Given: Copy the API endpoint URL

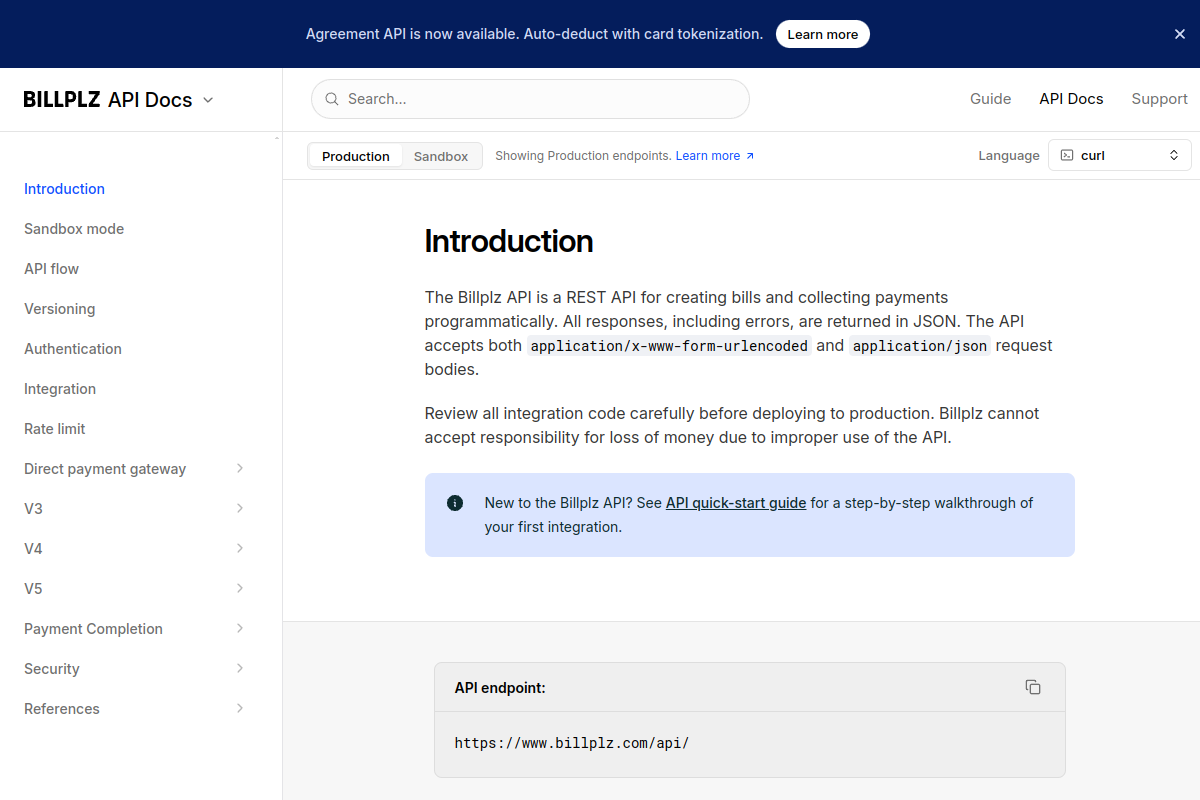Looking at the screenshot, I should (x=1033, y=687).
